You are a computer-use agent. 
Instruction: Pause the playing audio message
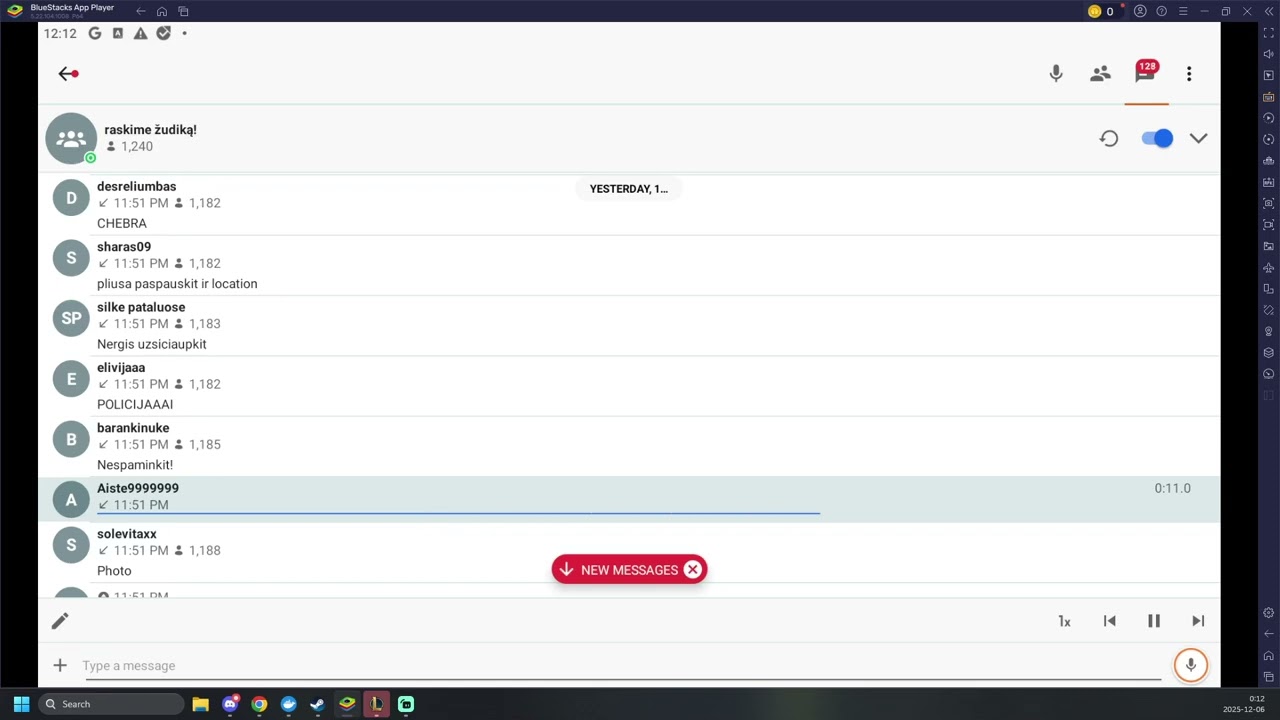point(1153,621)
